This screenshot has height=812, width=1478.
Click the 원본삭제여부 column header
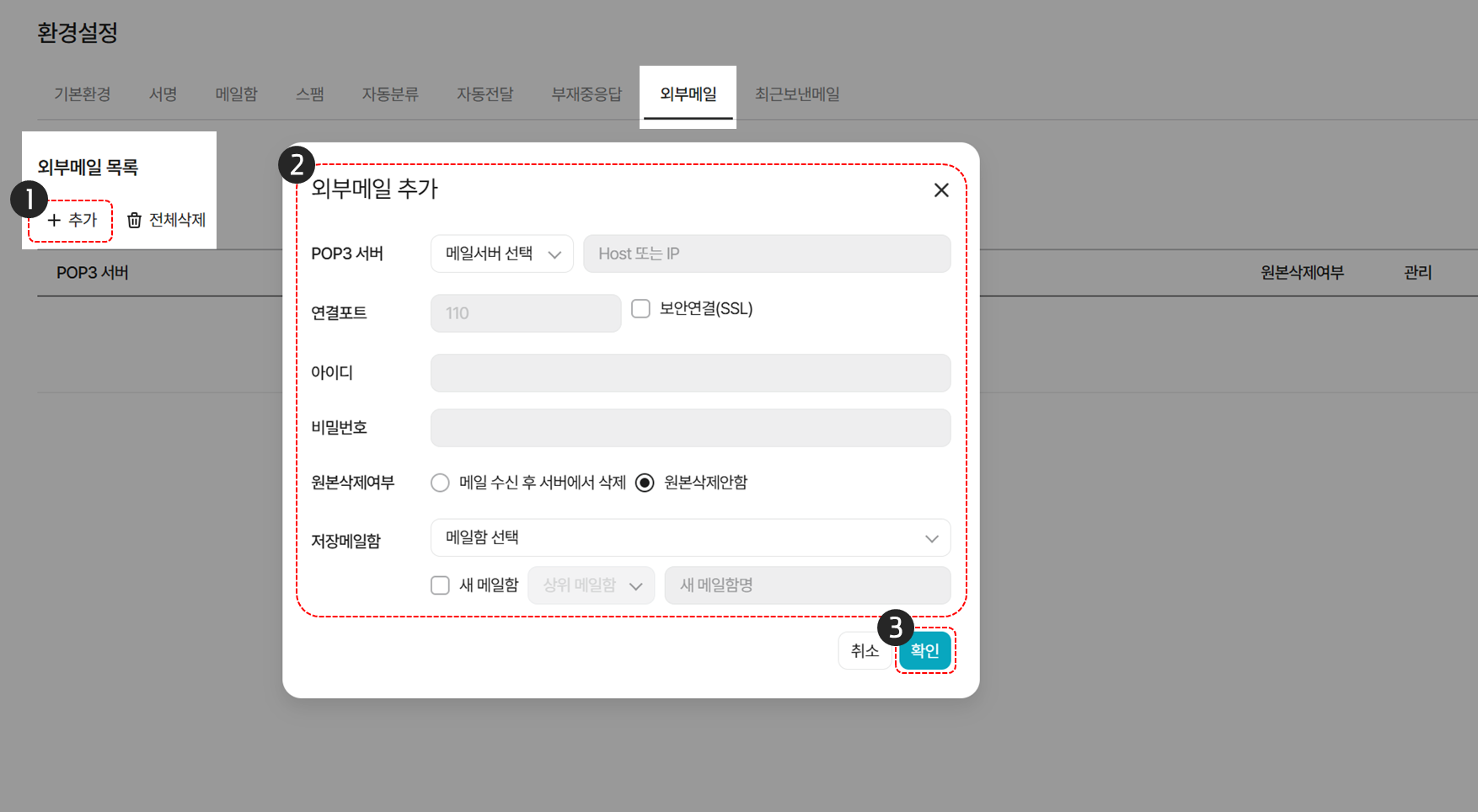(1302, 273)
